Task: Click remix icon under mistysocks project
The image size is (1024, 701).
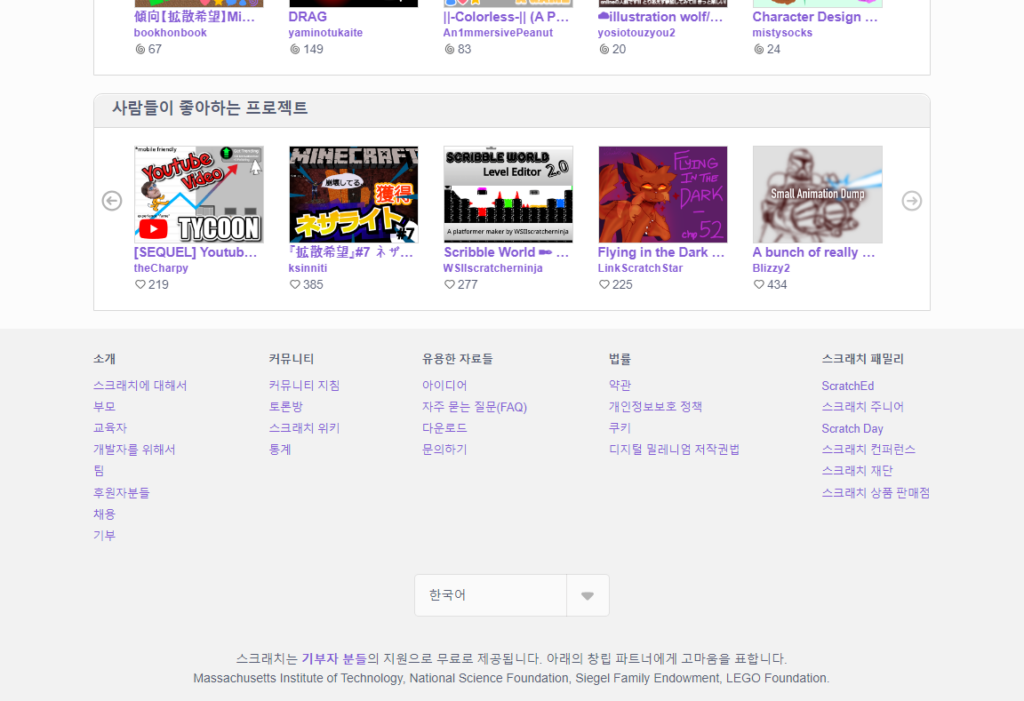Action: pyautogui.click(x=759, y=49)
